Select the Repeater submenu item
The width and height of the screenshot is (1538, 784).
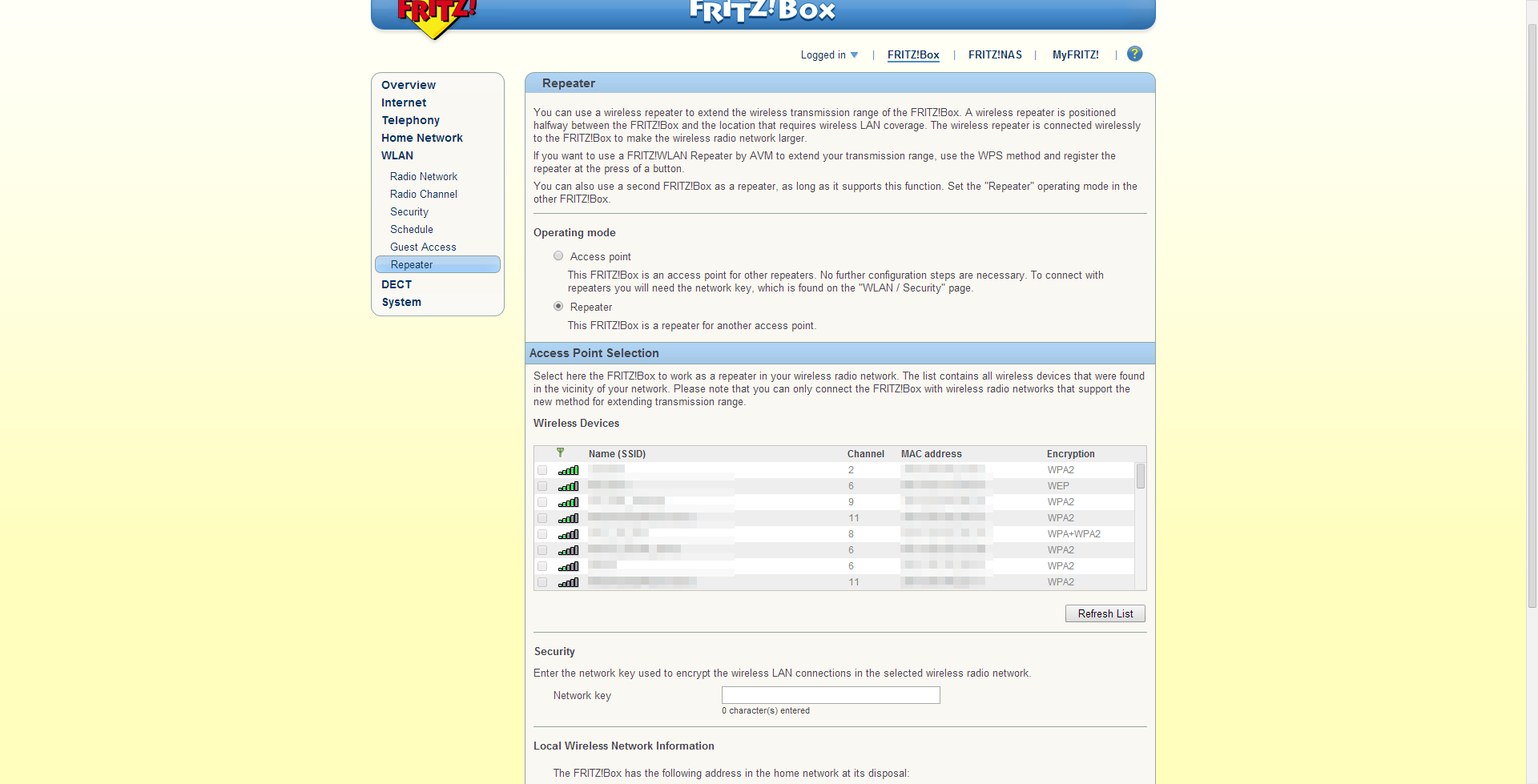tap(437, 264)
